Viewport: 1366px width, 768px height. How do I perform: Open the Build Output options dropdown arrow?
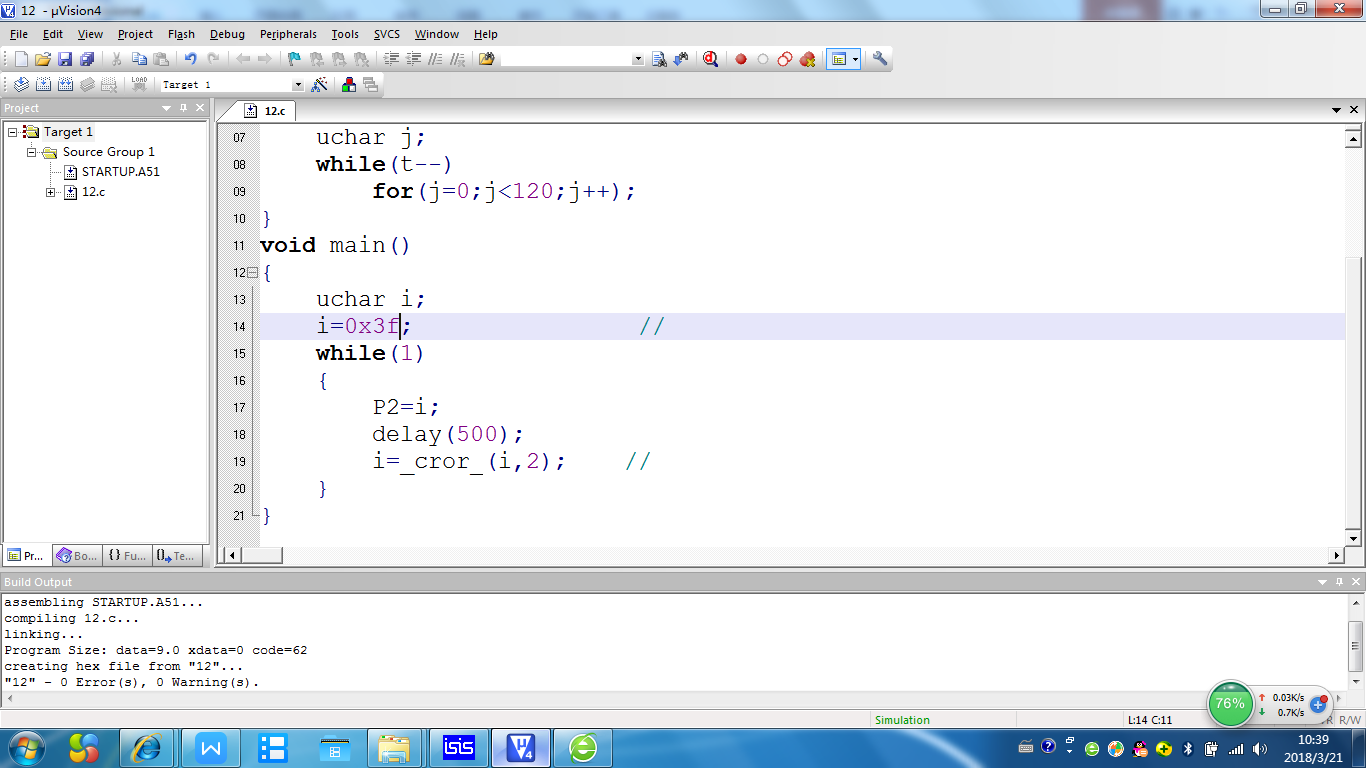tap(1321, 582)
